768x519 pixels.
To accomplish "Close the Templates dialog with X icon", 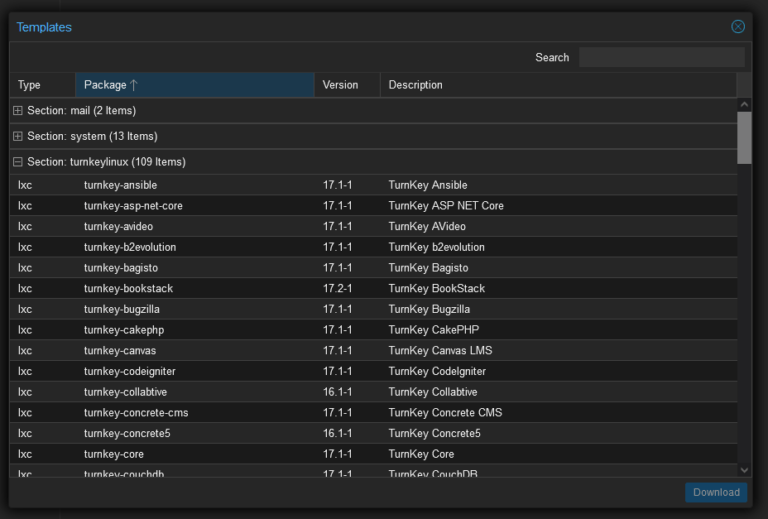I will coord(738,26).
